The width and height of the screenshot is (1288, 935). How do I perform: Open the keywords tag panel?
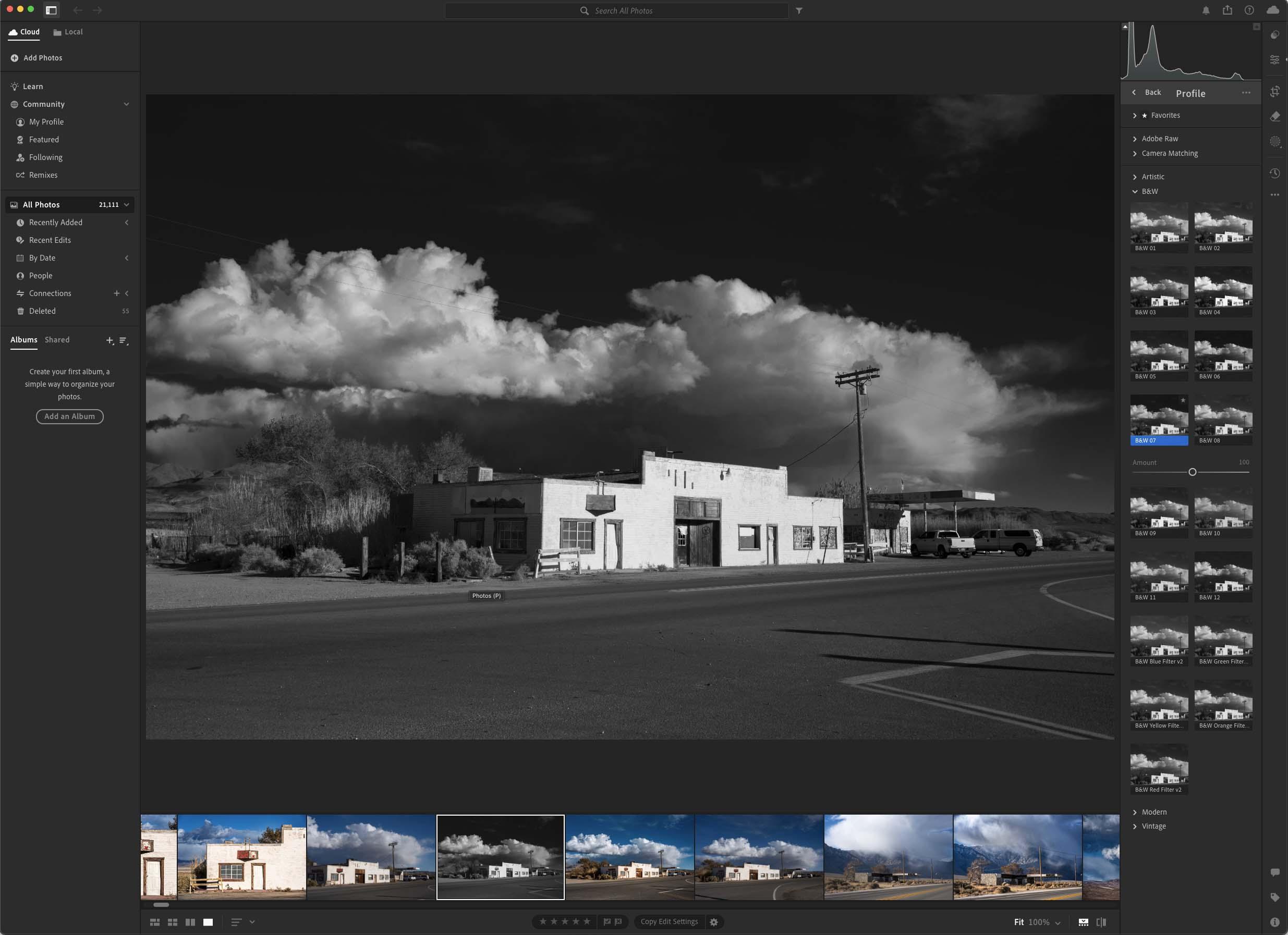coord(1275,897)
